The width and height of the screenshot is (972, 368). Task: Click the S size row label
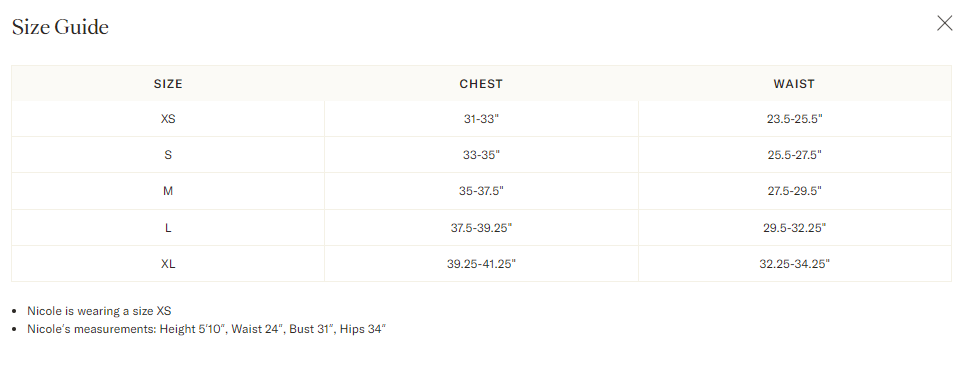(x=168, y=155)
